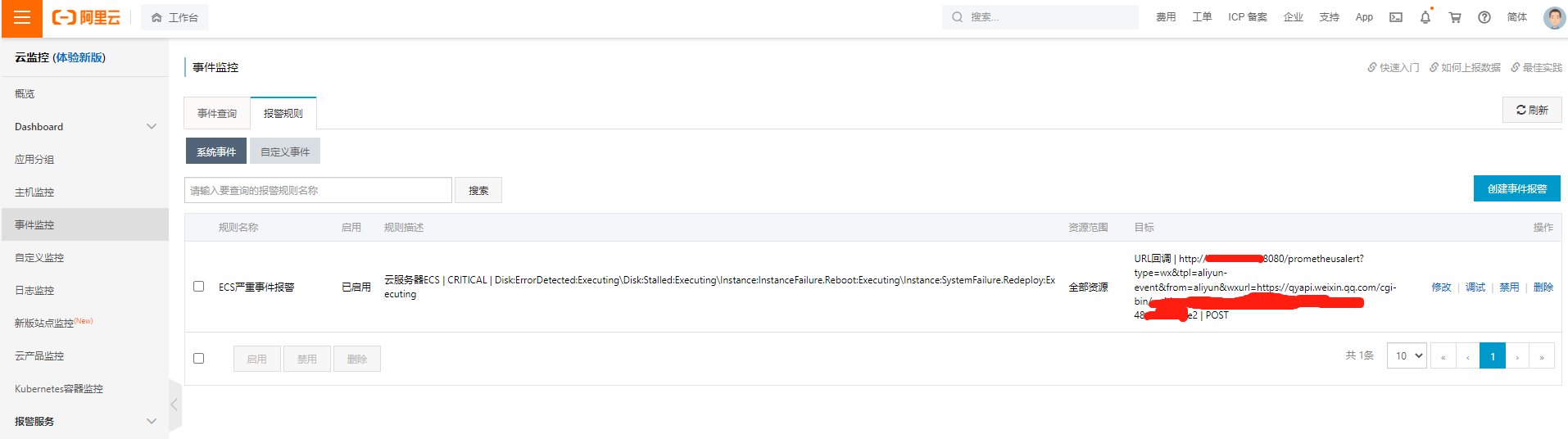Open Cloud Shell terminal icon
This screenshot has height=439, width=1568.
tap(1396, 17)
